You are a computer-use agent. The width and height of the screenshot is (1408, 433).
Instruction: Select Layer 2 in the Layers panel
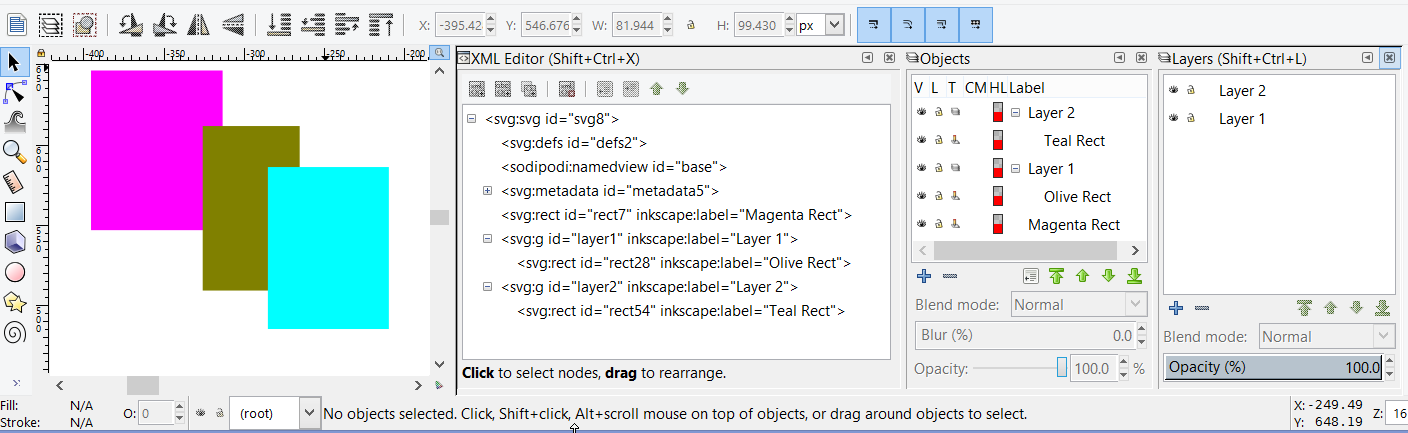tap(1242, 91)
